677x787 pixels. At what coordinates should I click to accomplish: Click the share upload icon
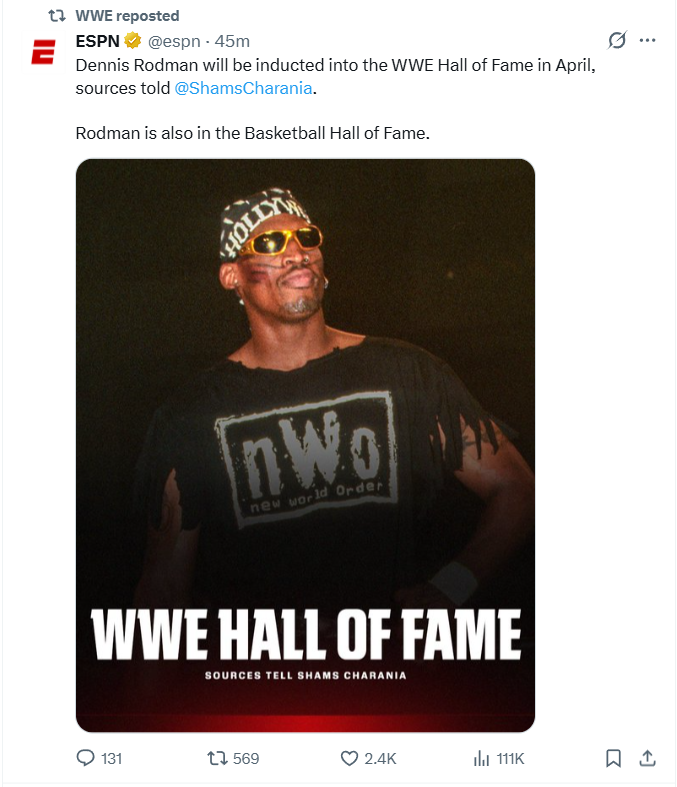point(647,758)
